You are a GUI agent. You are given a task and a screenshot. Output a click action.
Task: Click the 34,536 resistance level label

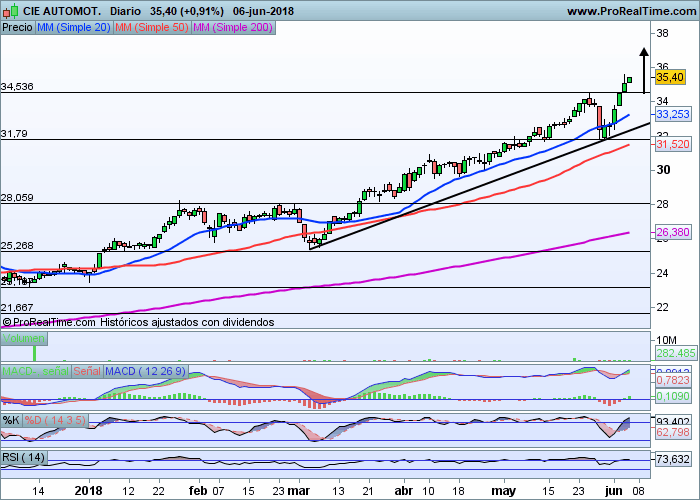(x=17, y=87)
